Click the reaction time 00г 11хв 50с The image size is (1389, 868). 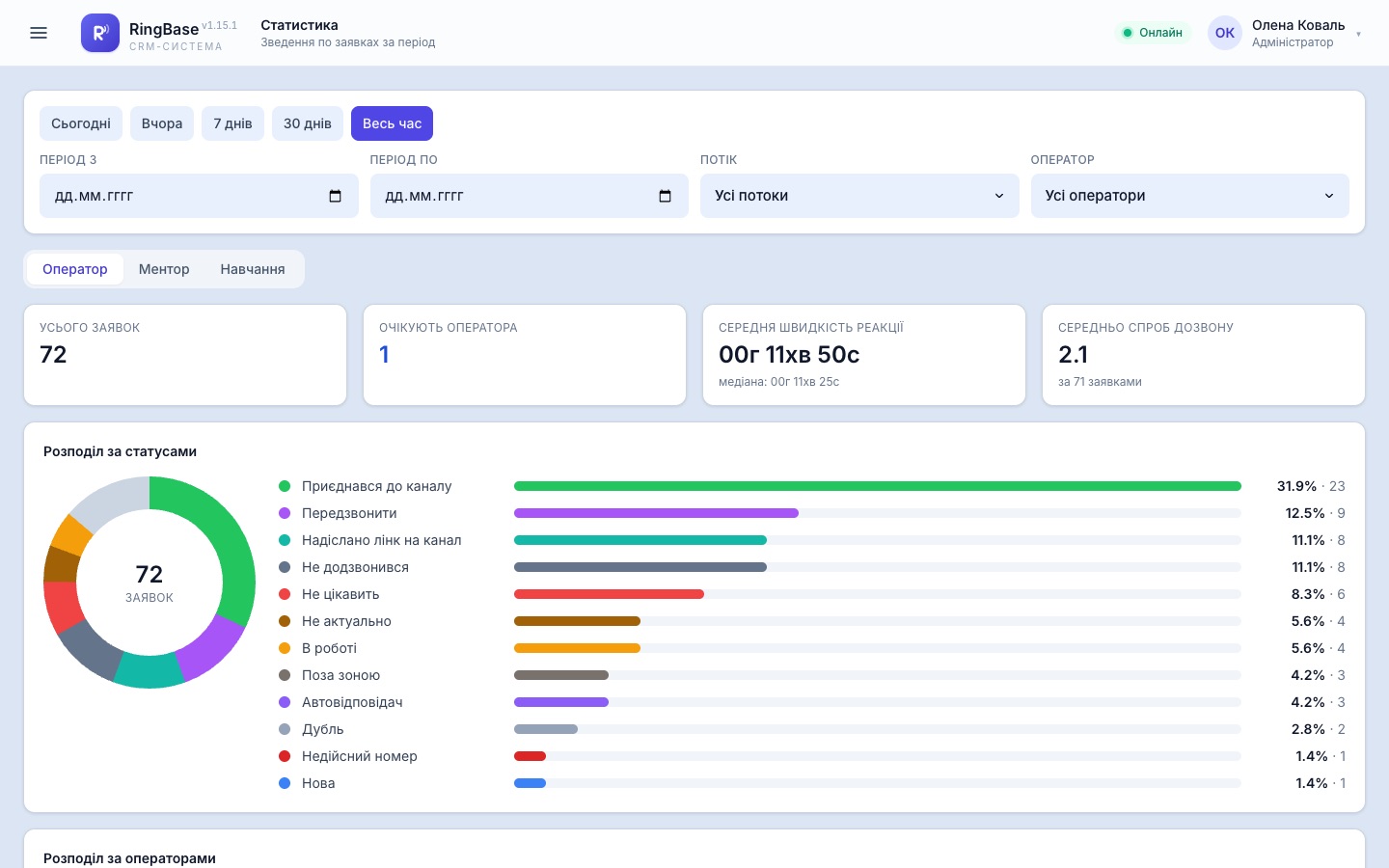click(x=789, y=355)
